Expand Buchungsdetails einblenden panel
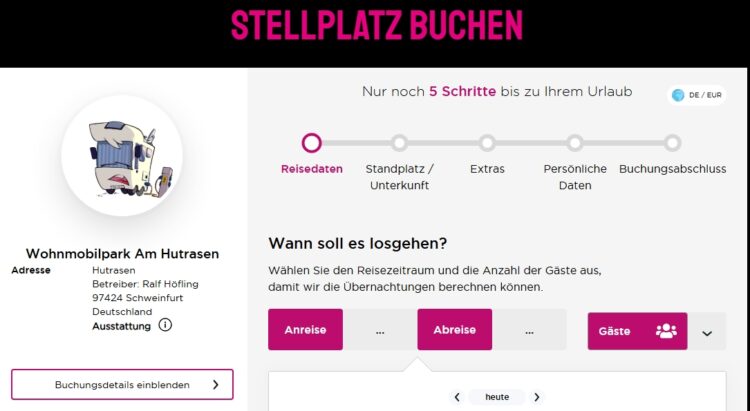Screen dimensions: 750x411 [122, 384]
